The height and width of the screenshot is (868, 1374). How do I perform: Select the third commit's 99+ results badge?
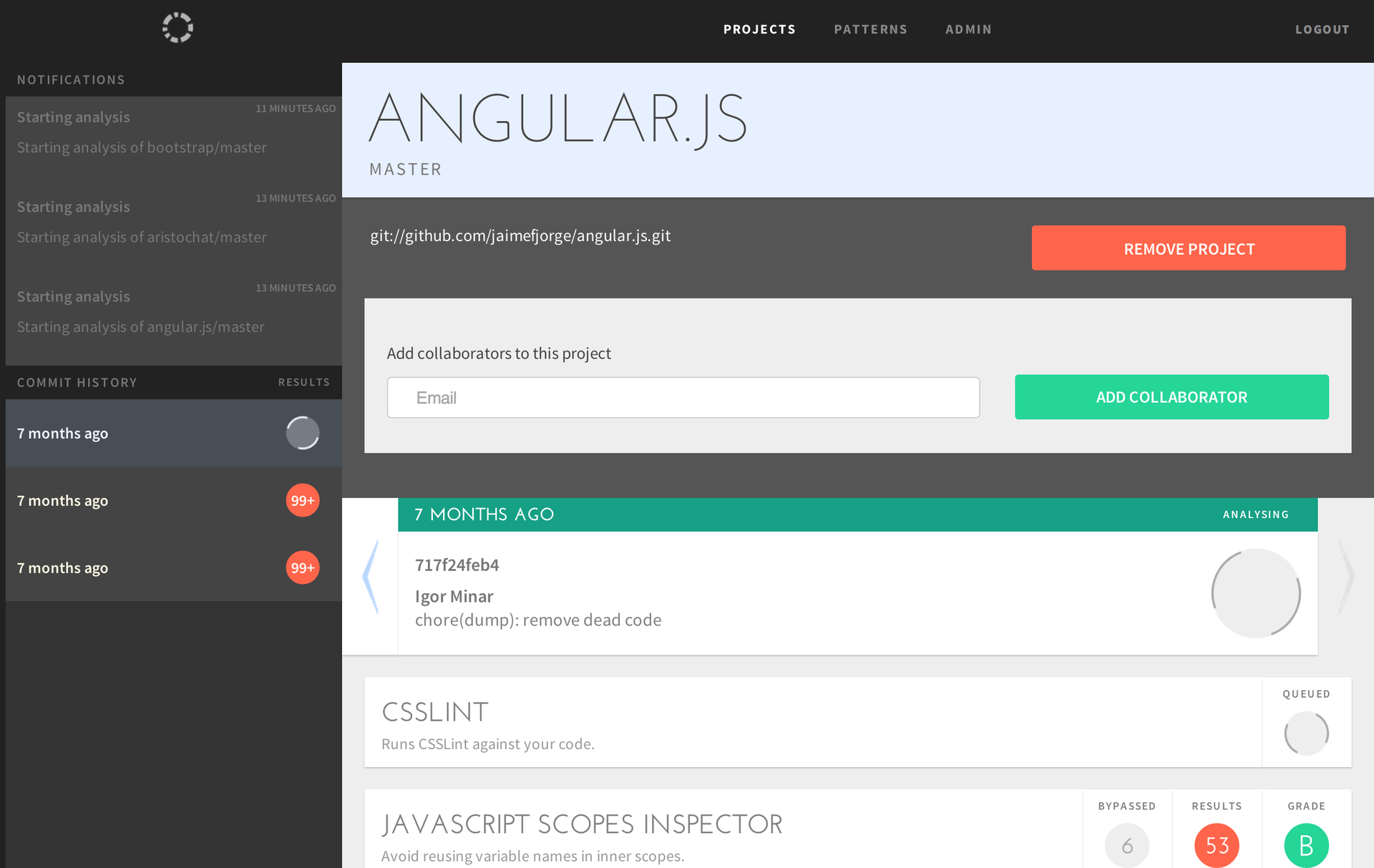pyautogui.click(x=303, y=567)
